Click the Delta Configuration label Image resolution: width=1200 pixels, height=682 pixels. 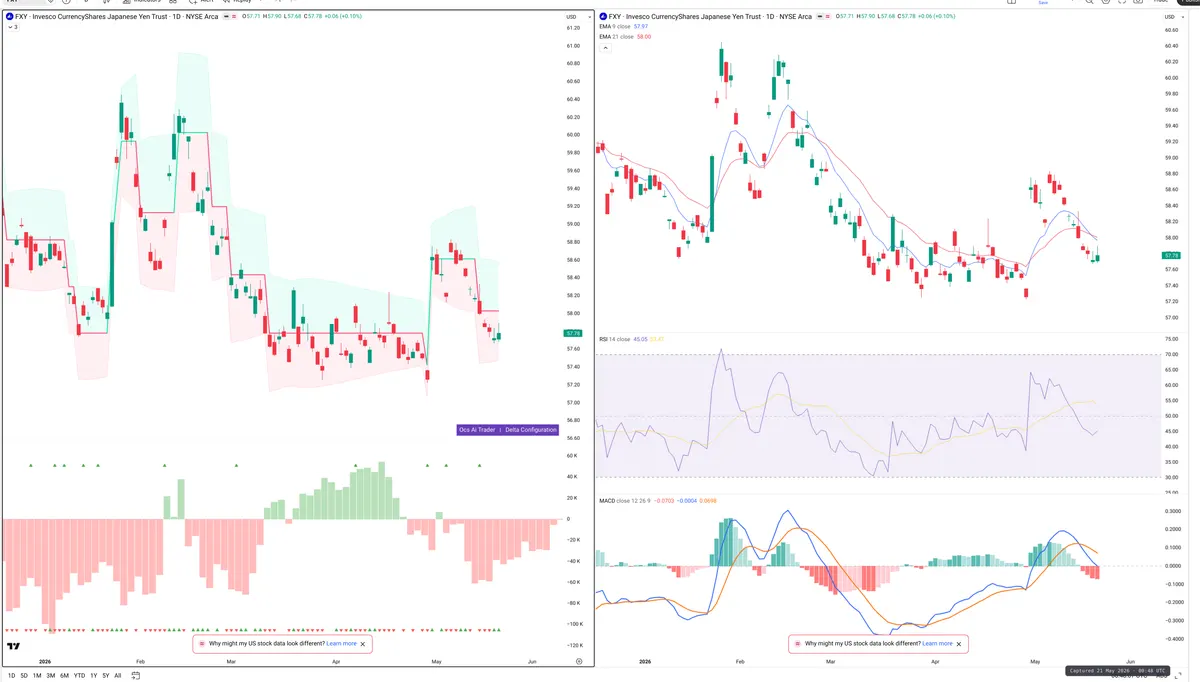531,430
